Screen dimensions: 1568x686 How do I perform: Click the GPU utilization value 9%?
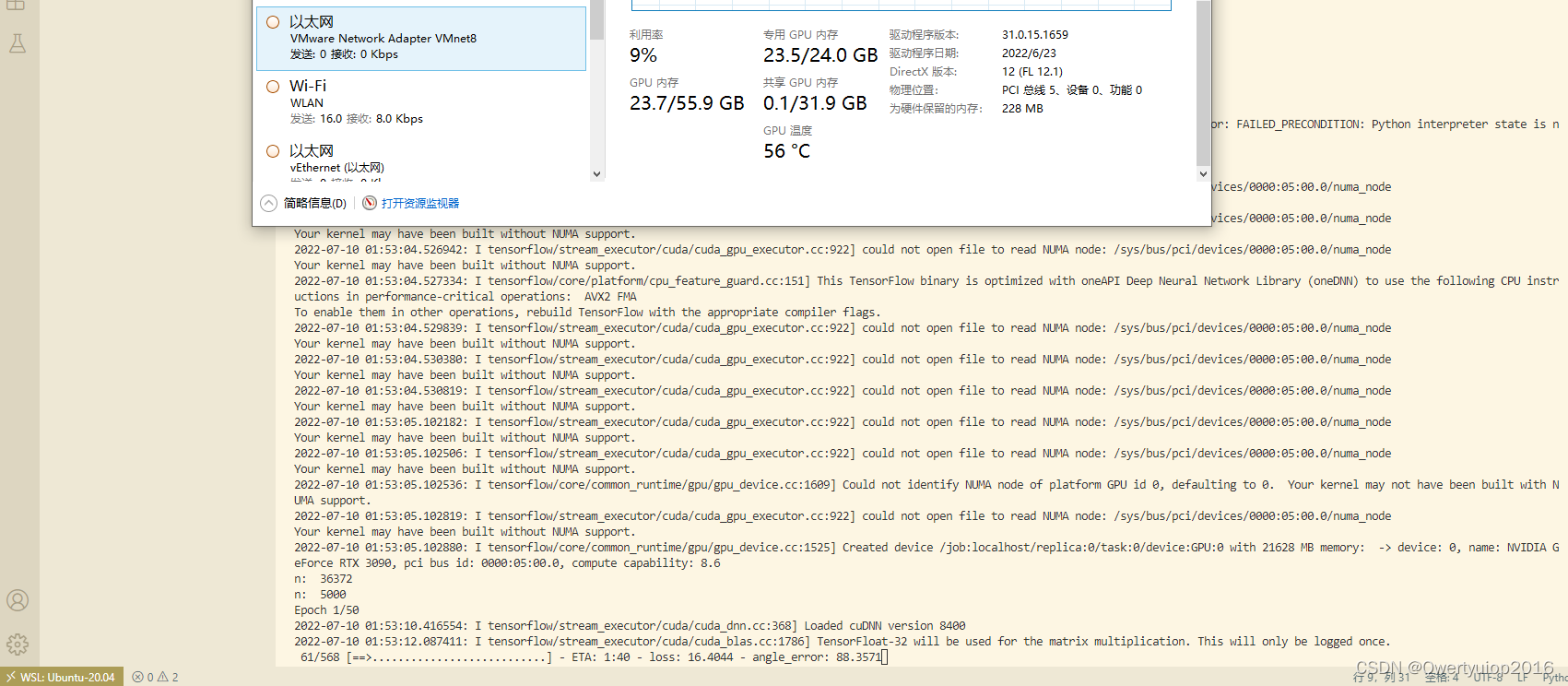click(643, 55)
